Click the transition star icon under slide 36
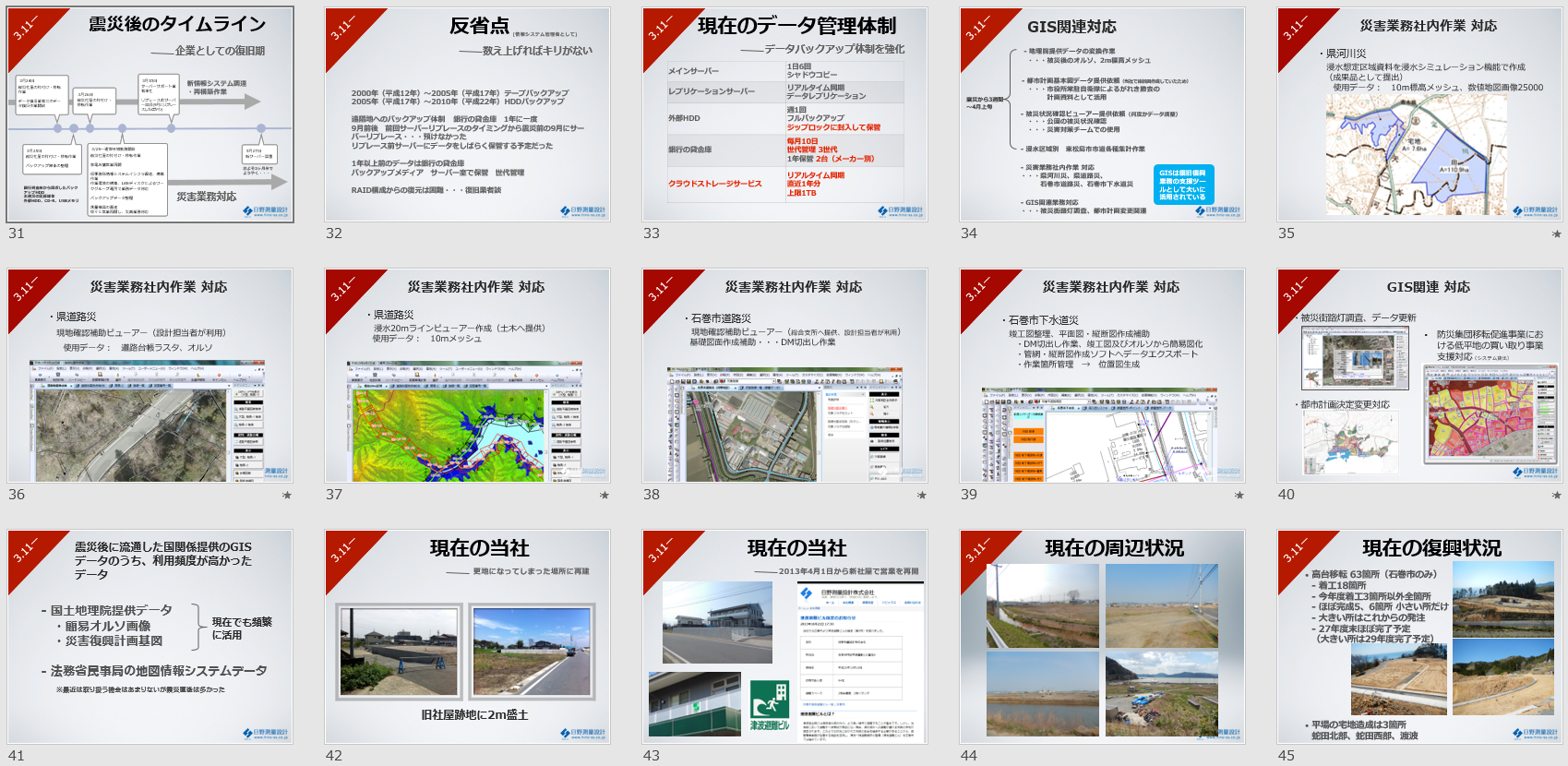 pyautogui.click(x=287, y=496)
